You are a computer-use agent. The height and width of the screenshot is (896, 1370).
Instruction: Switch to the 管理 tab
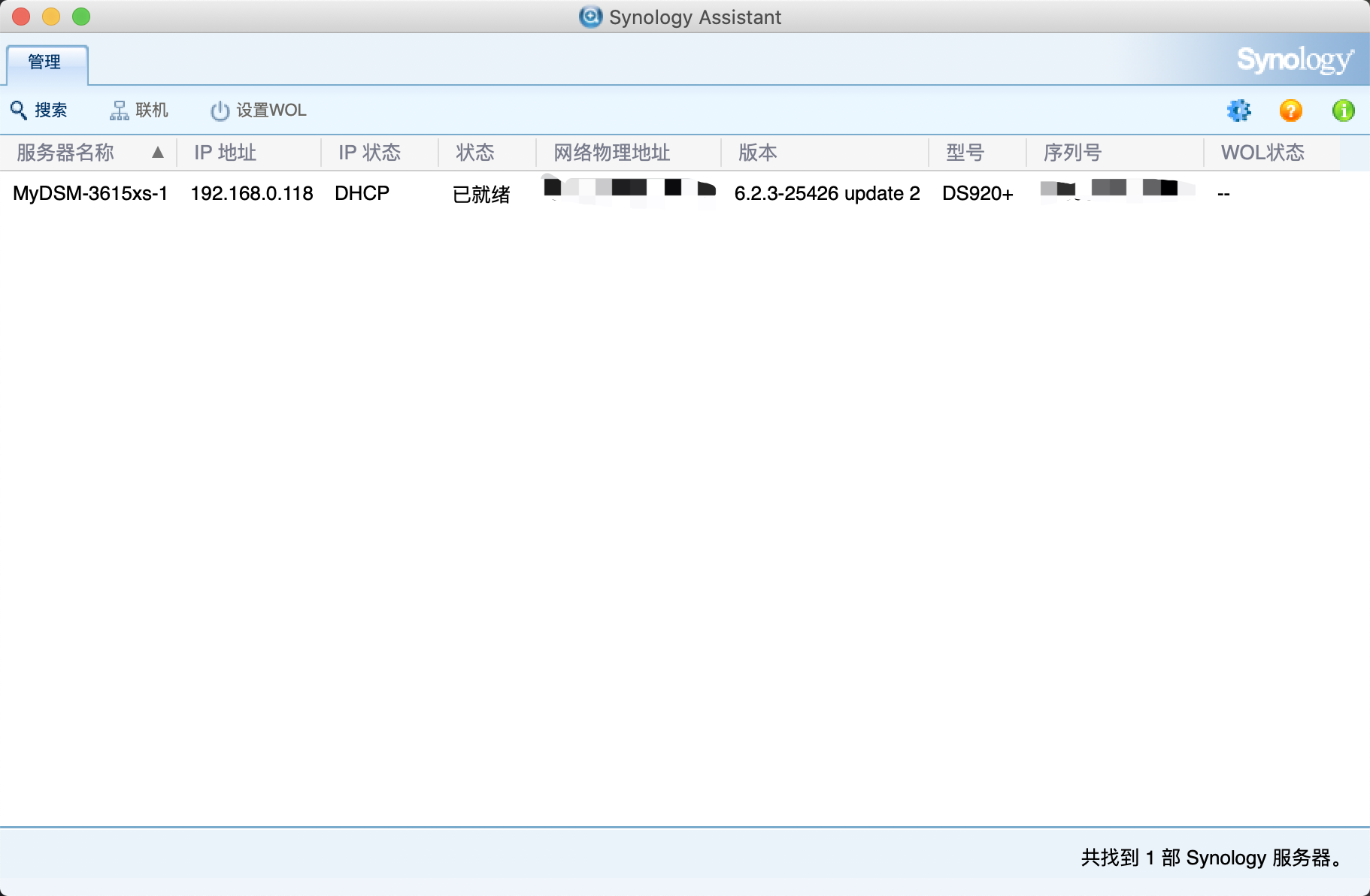tap(47, 63)
